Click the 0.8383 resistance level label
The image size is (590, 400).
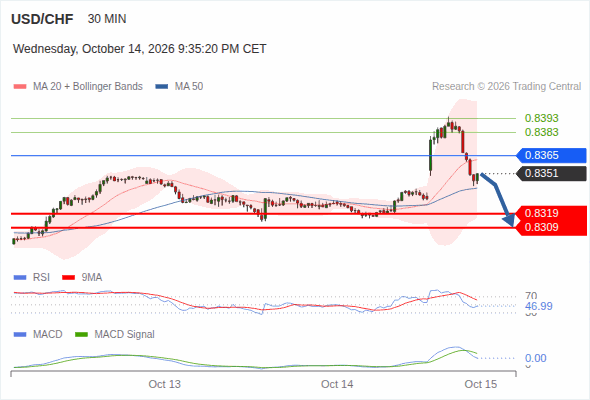tap(541, 132)
